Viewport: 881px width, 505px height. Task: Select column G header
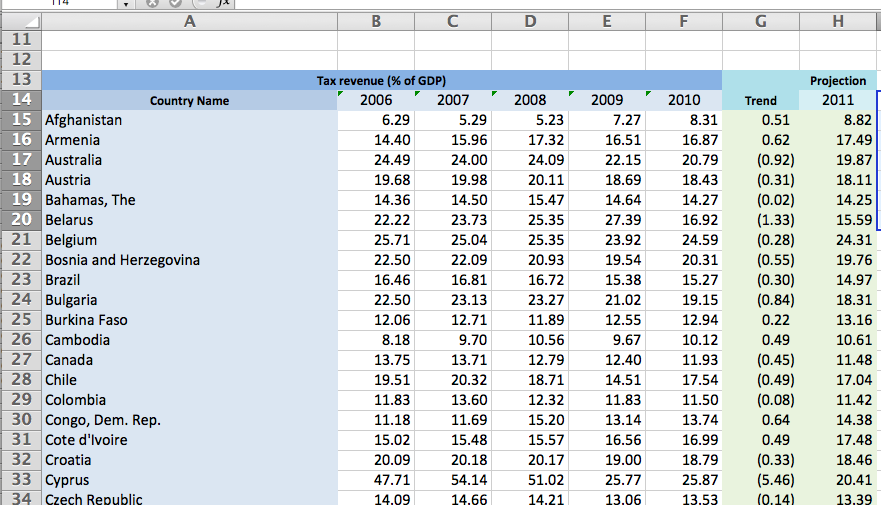click(x=761, y=20)
